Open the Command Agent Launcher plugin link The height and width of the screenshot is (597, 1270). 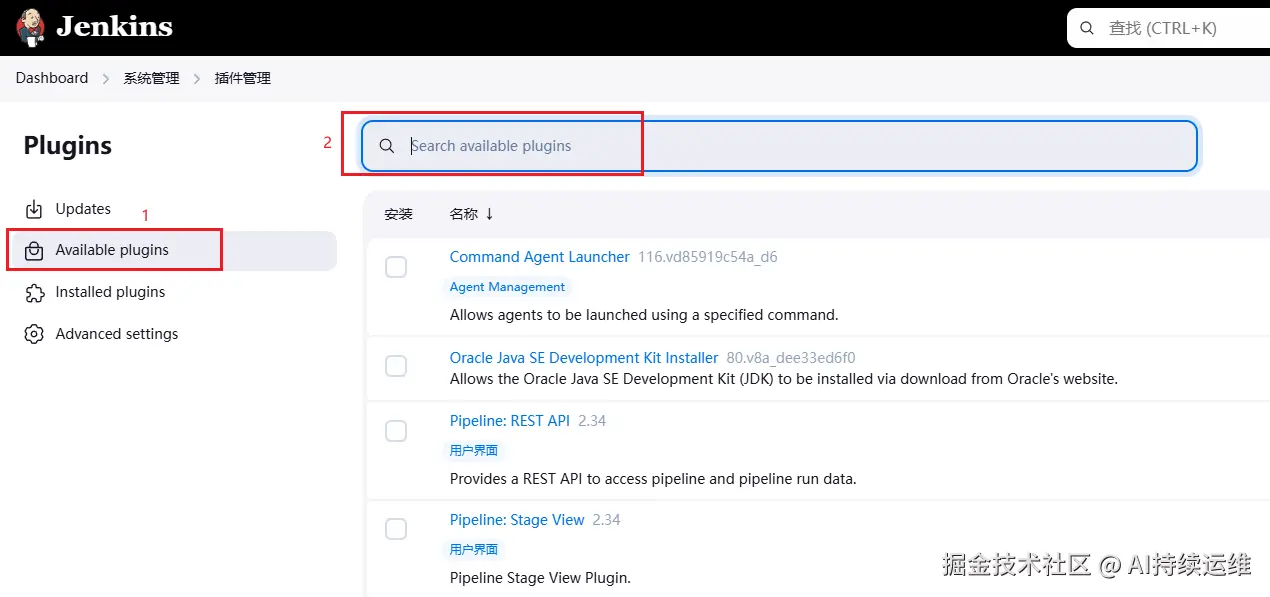coord(539,257)
